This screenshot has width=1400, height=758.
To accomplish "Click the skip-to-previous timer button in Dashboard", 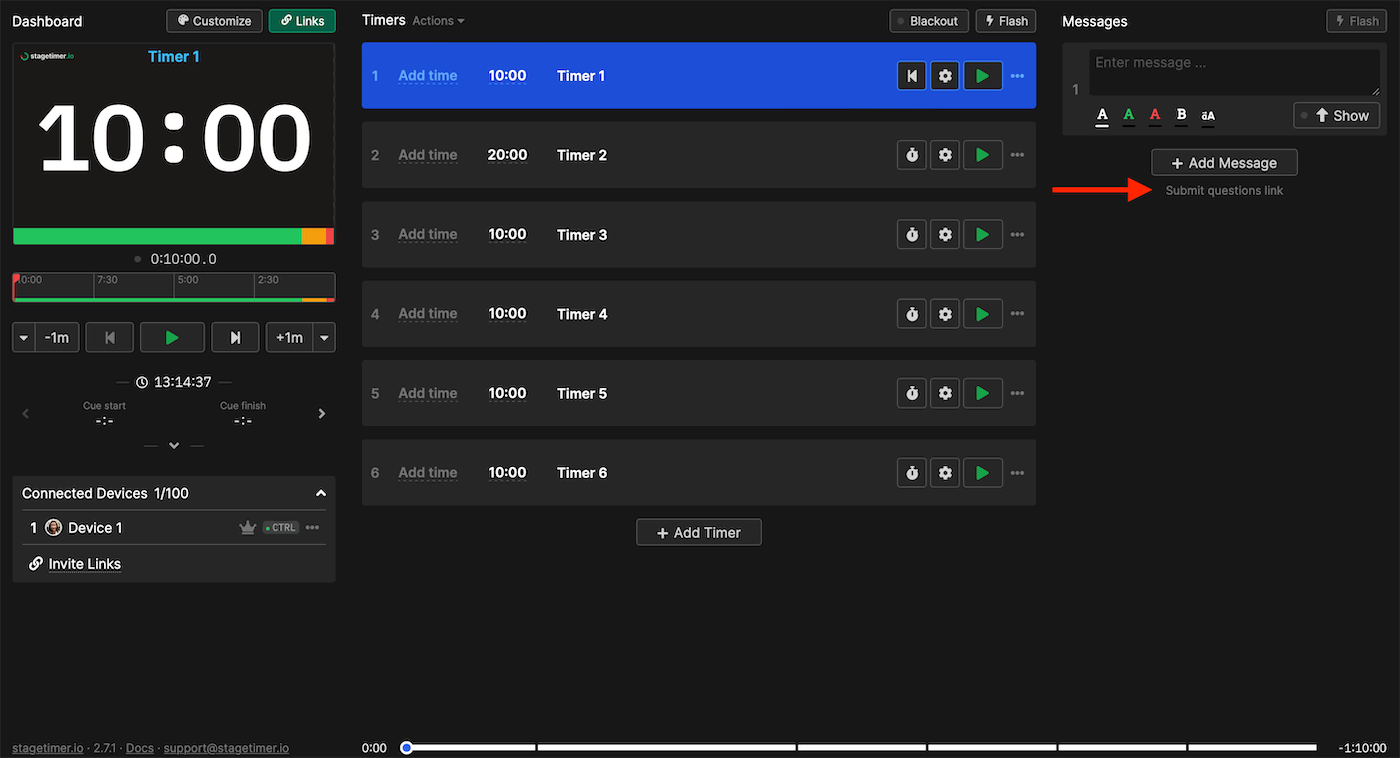I will 110,338.
